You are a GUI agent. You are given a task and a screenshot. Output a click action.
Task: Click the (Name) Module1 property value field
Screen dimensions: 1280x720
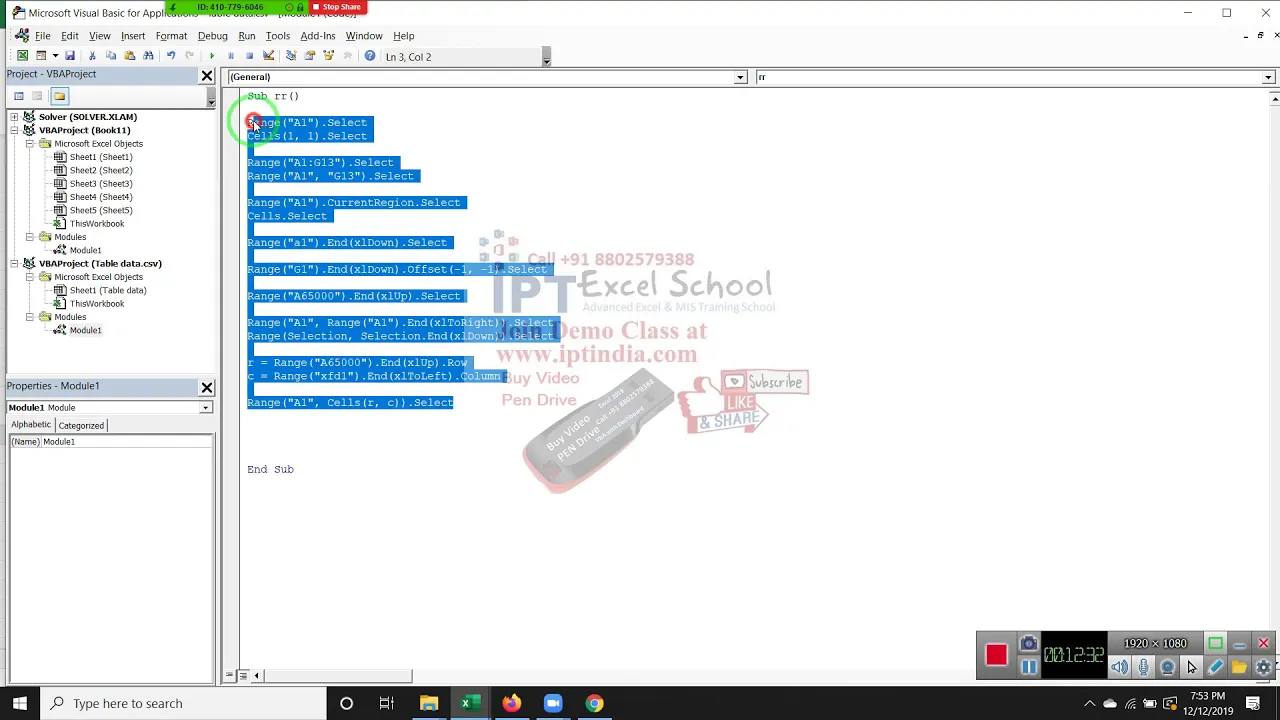click(x=127, y=442)
